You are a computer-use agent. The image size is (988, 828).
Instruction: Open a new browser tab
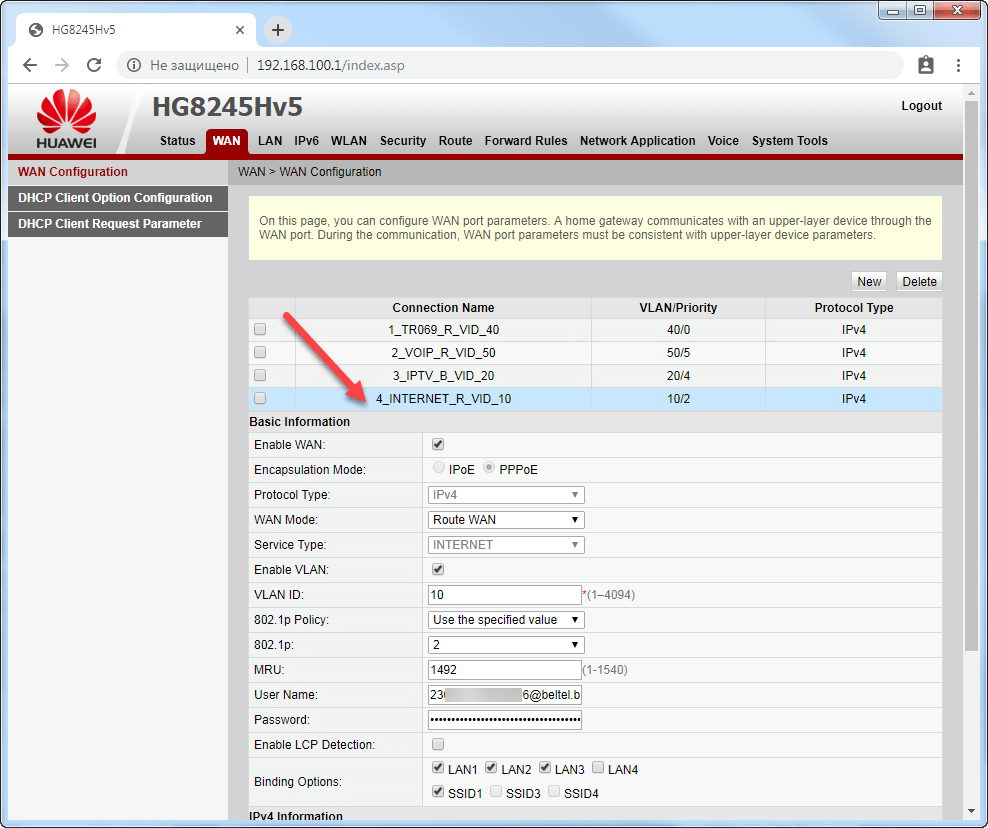click(278, 30)
